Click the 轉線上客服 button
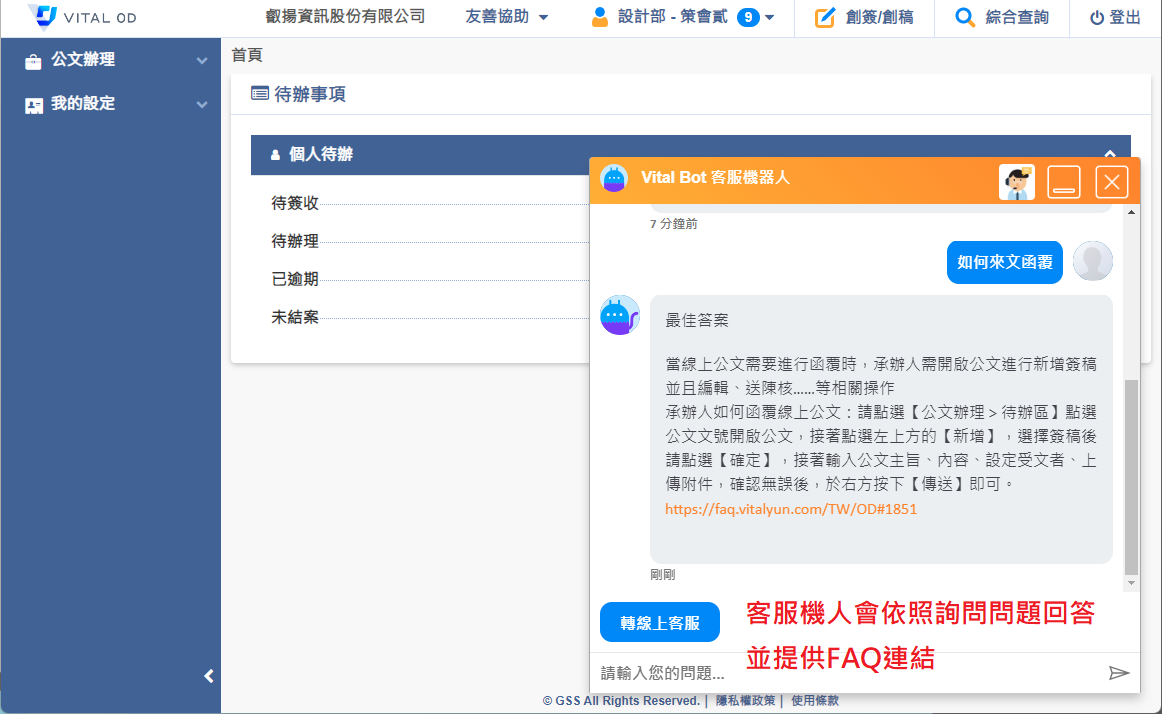 (659, 622)
